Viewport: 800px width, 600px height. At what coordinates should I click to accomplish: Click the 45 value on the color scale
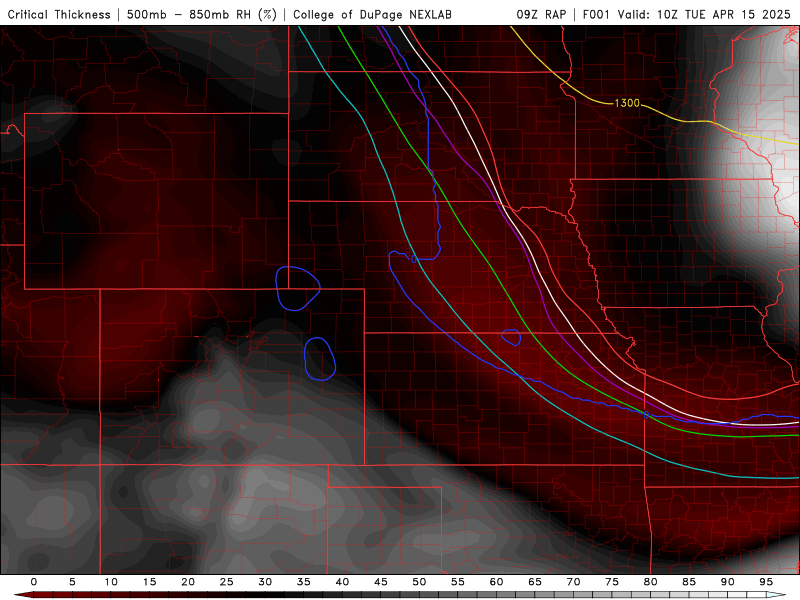(x=381, y=582)
